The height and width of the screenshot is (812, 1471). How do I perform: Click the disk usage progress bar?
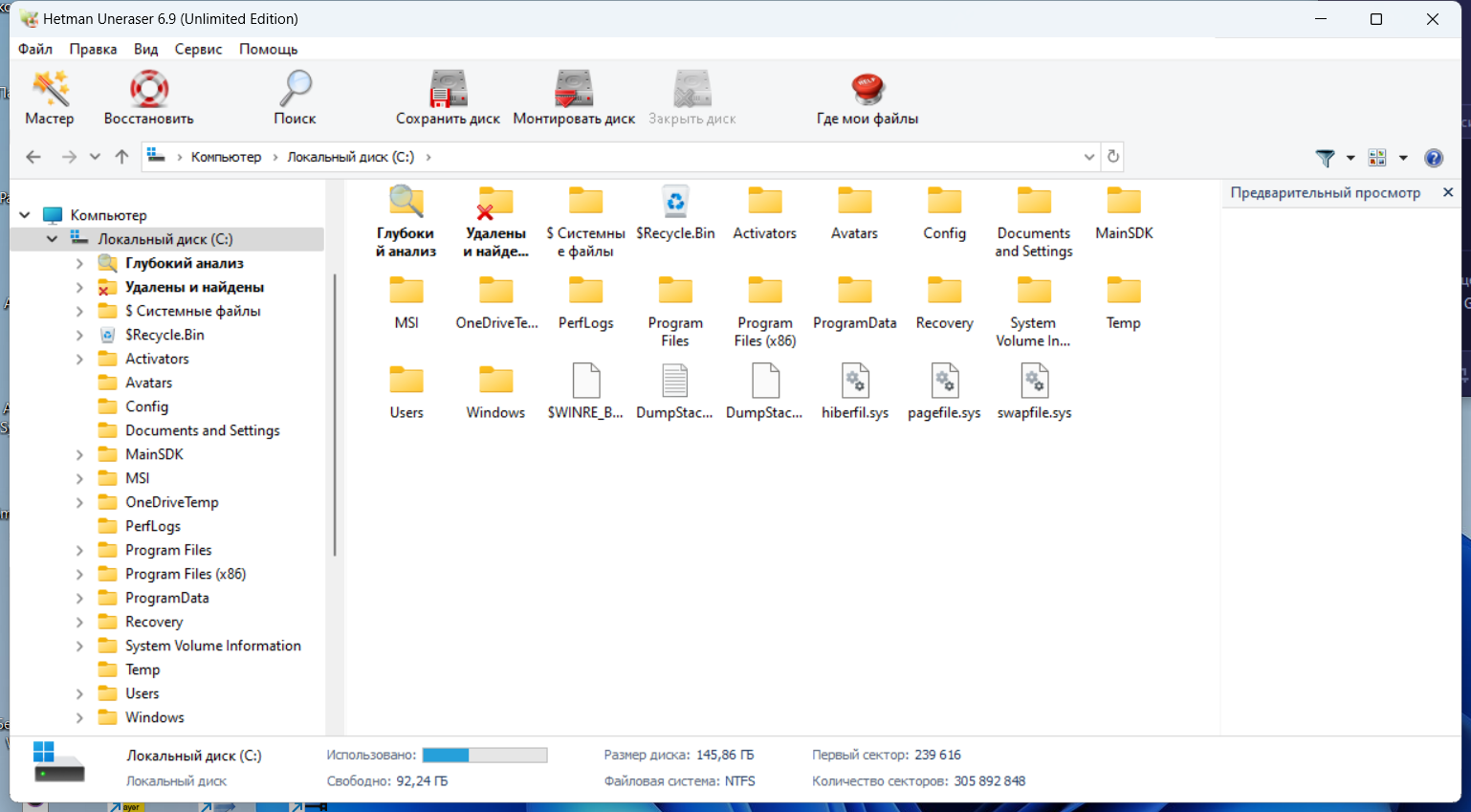485,756
